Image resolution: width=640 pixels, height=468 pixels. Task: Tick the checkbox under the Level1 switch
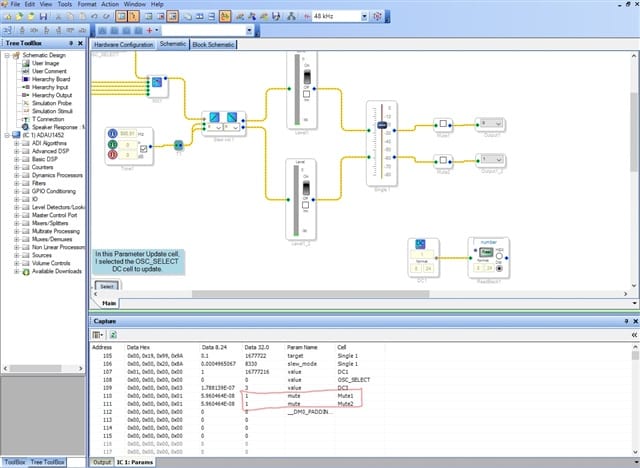point(307,94)
